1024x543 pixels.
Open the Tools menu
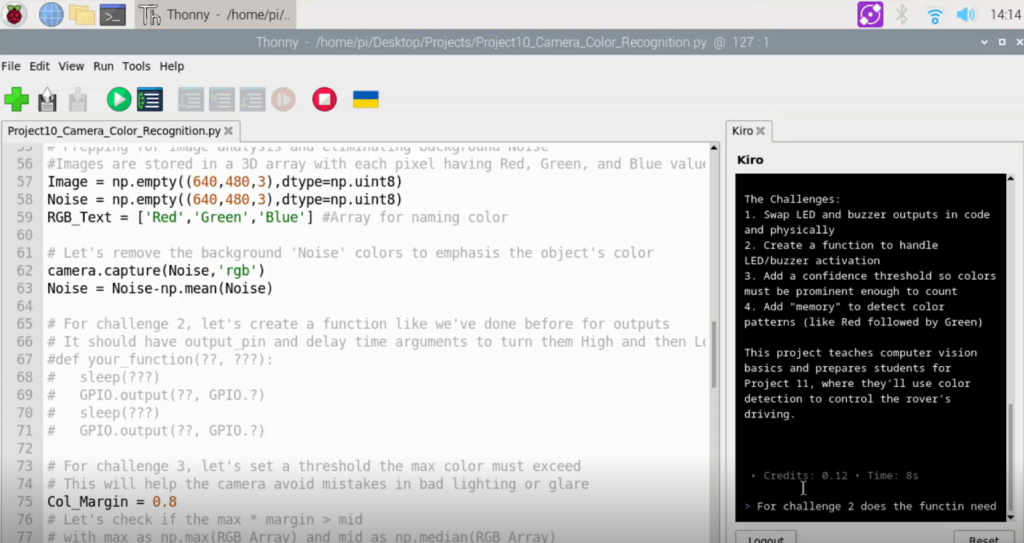tap(136, 66)
